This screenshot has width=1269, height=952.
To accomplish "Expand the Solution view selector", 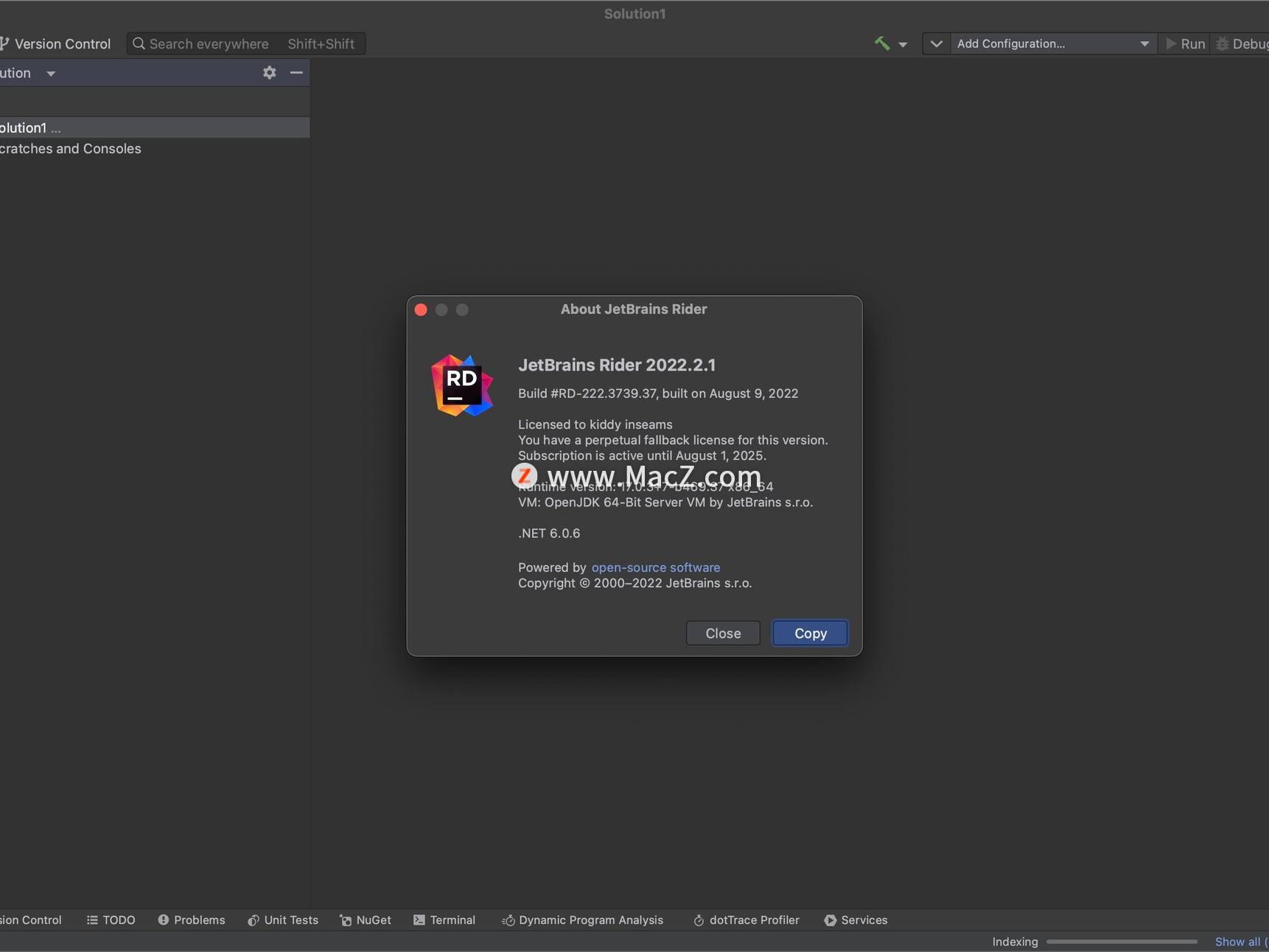I will [50, 73].
